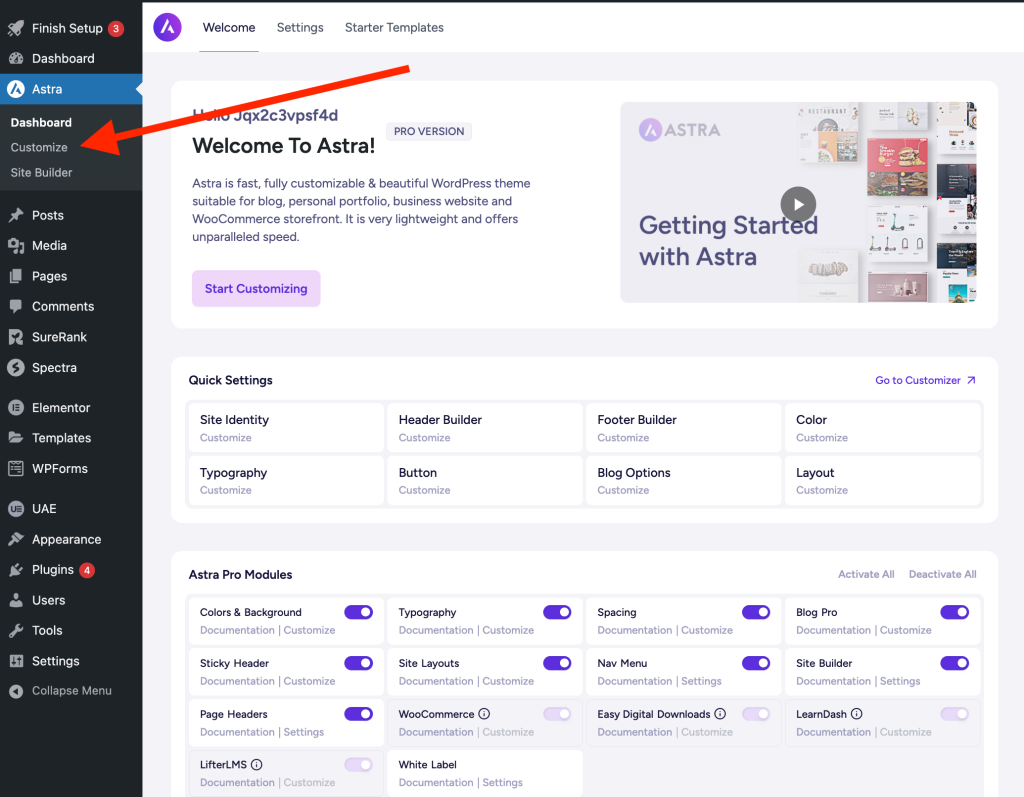1024x797 pixels.
Task: Click the Plugins icon in sidebar
Action: point(15,570)
